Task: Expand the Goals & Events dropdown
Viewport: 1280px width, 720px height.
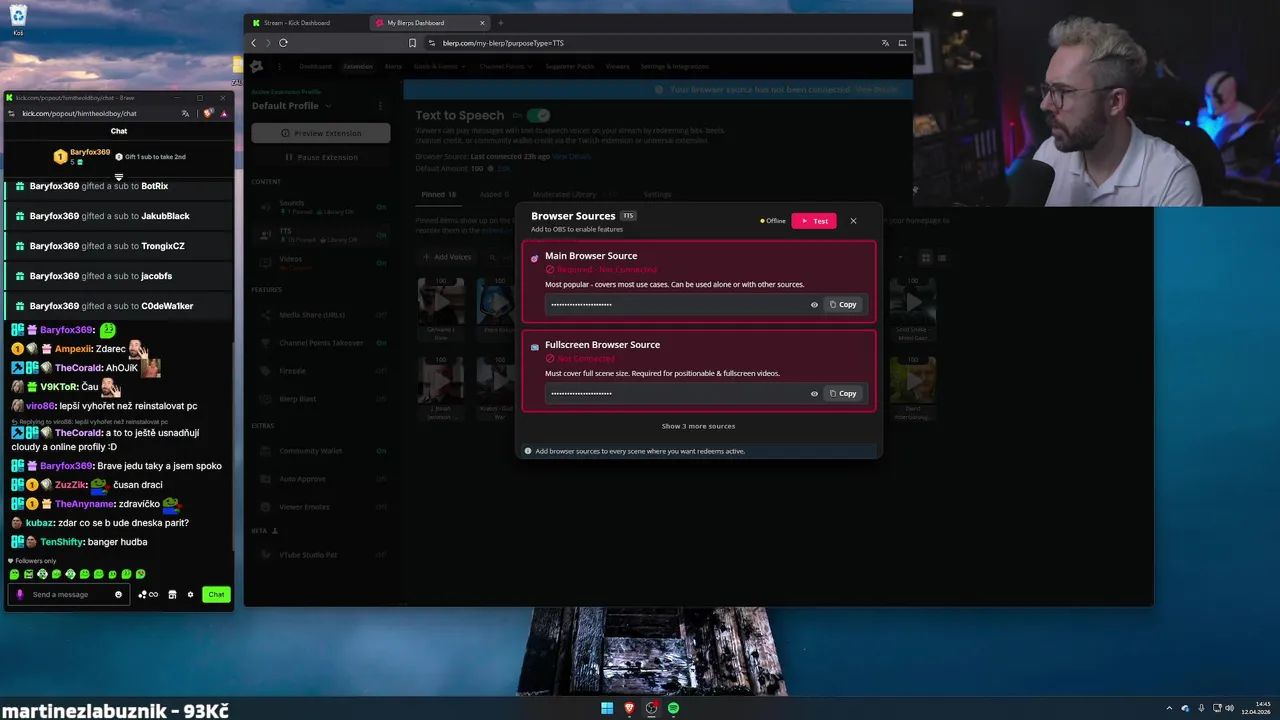Action: click(x=438, y=67)
